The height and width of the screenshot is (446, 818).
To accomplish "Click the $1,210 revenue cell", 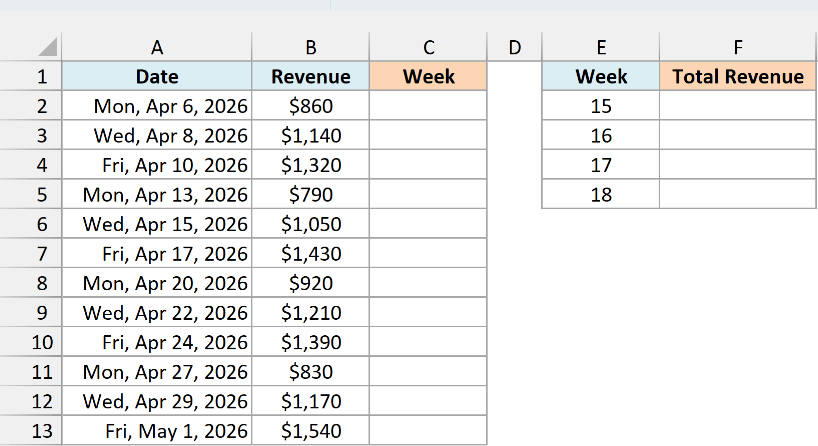I will coord(310,312).
